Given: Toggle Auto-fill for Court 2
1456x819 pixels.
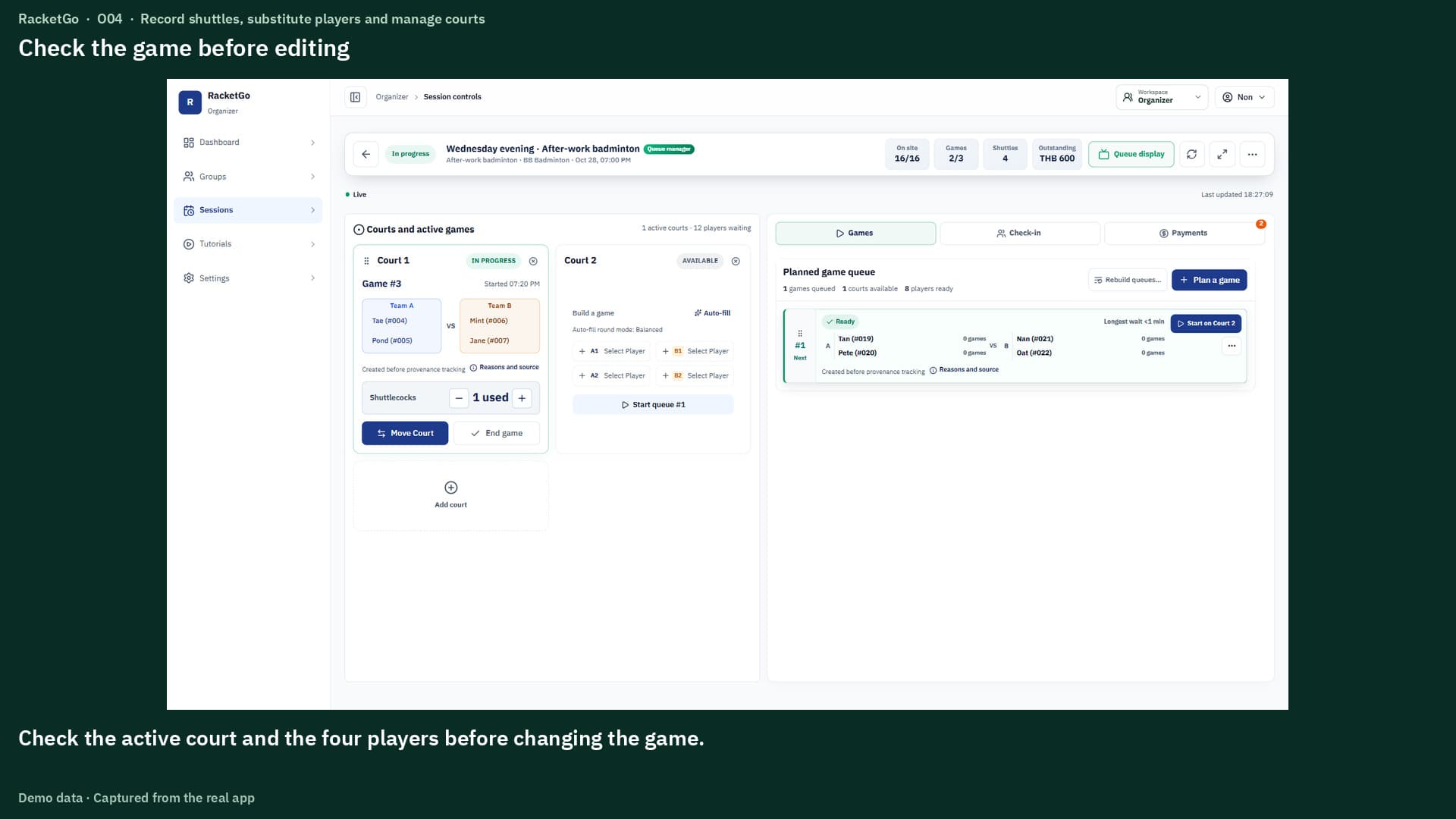Looking at the screenshot, I should (712, 313).
